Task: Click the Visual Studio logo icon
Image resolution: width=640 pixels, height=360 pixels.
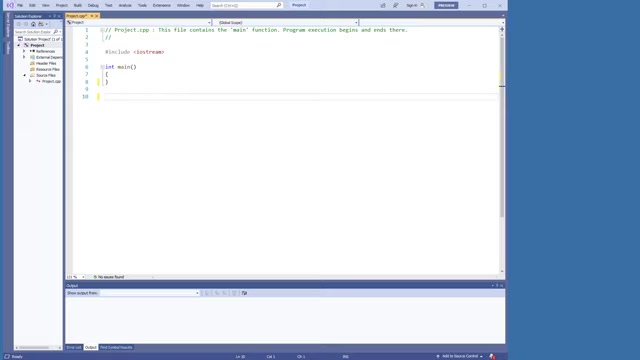Action: [10, 5]
